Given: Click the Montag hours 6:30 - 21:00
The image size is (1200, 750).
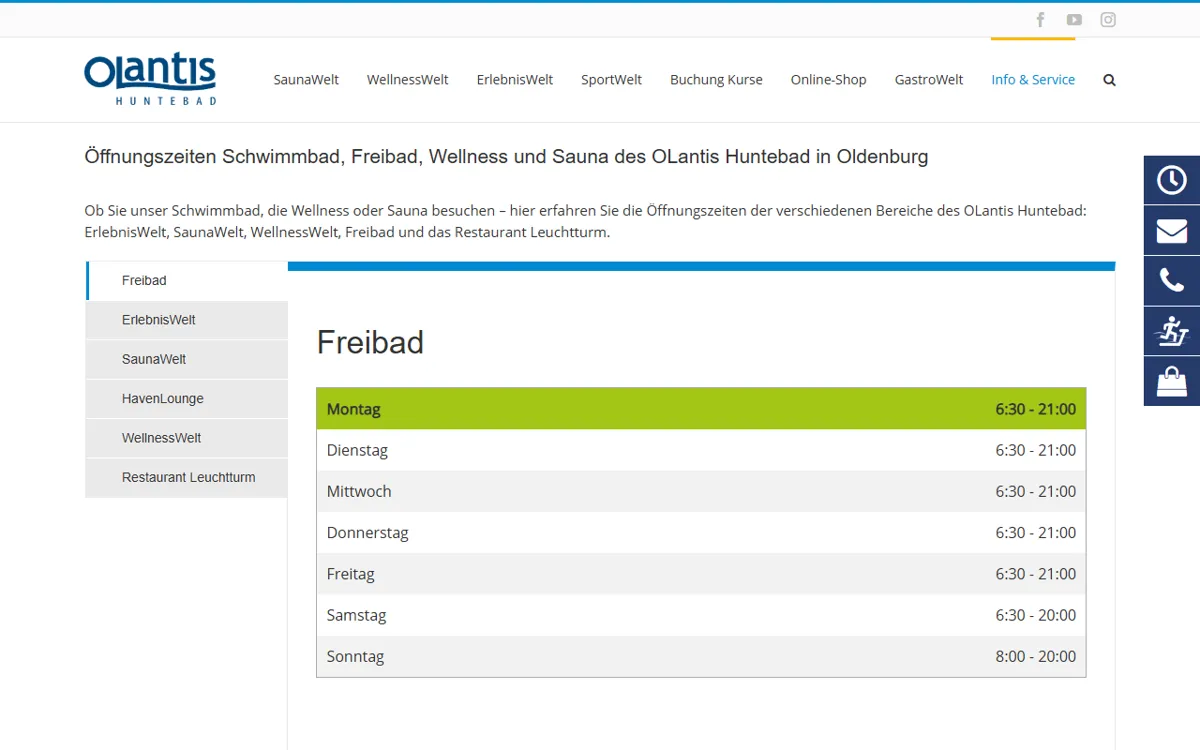Looking at the screenshot, I should tap(1036, 409).
